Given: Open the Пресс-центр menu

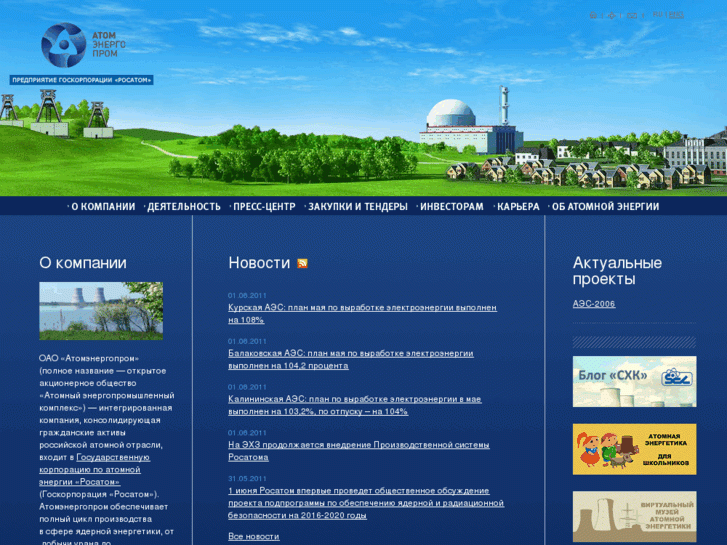Looking at the screenshot, I should click(264, 206).
